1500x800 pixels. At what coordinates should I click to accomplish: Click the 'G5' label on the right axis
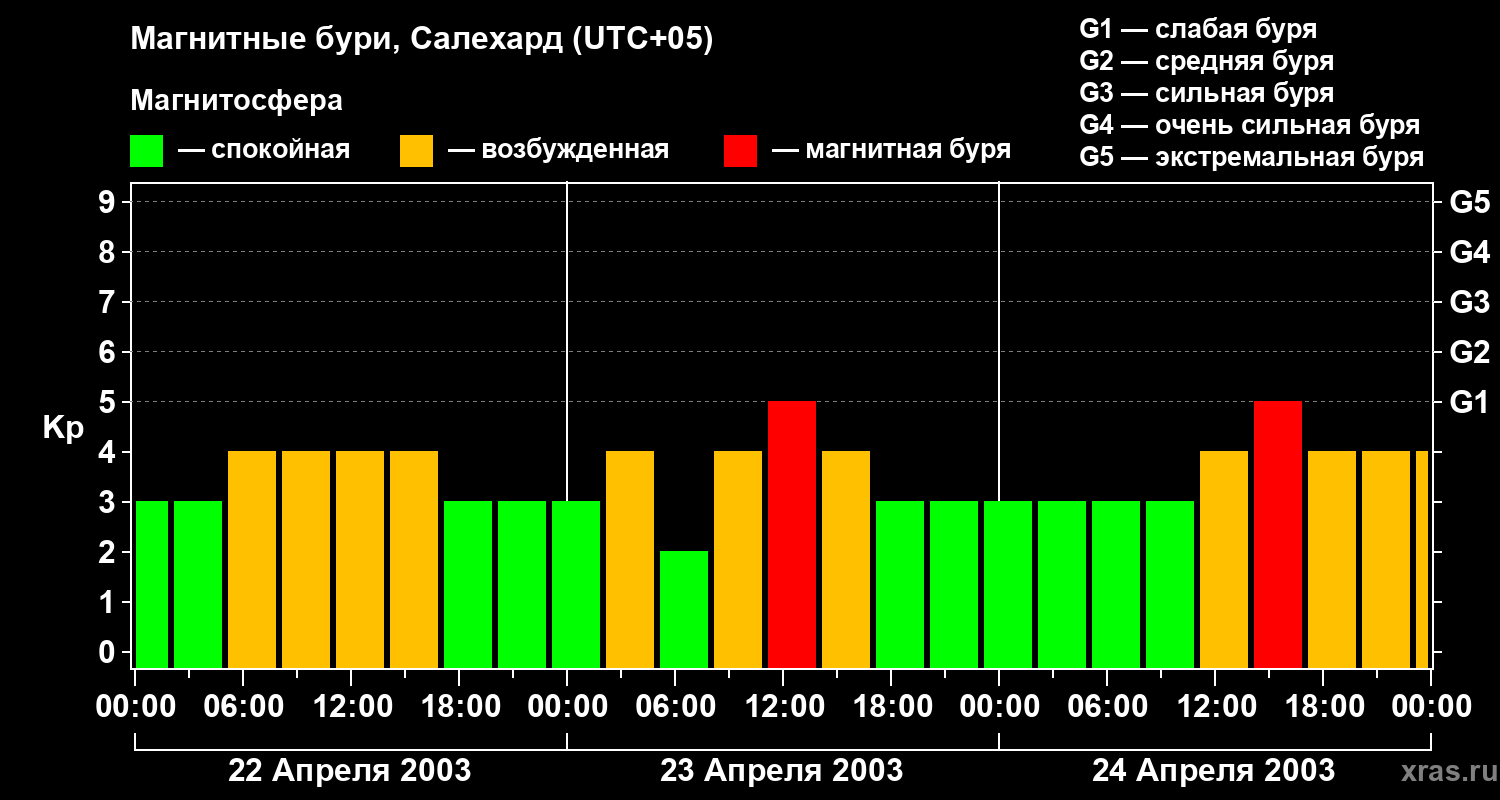pos(1469,203)
